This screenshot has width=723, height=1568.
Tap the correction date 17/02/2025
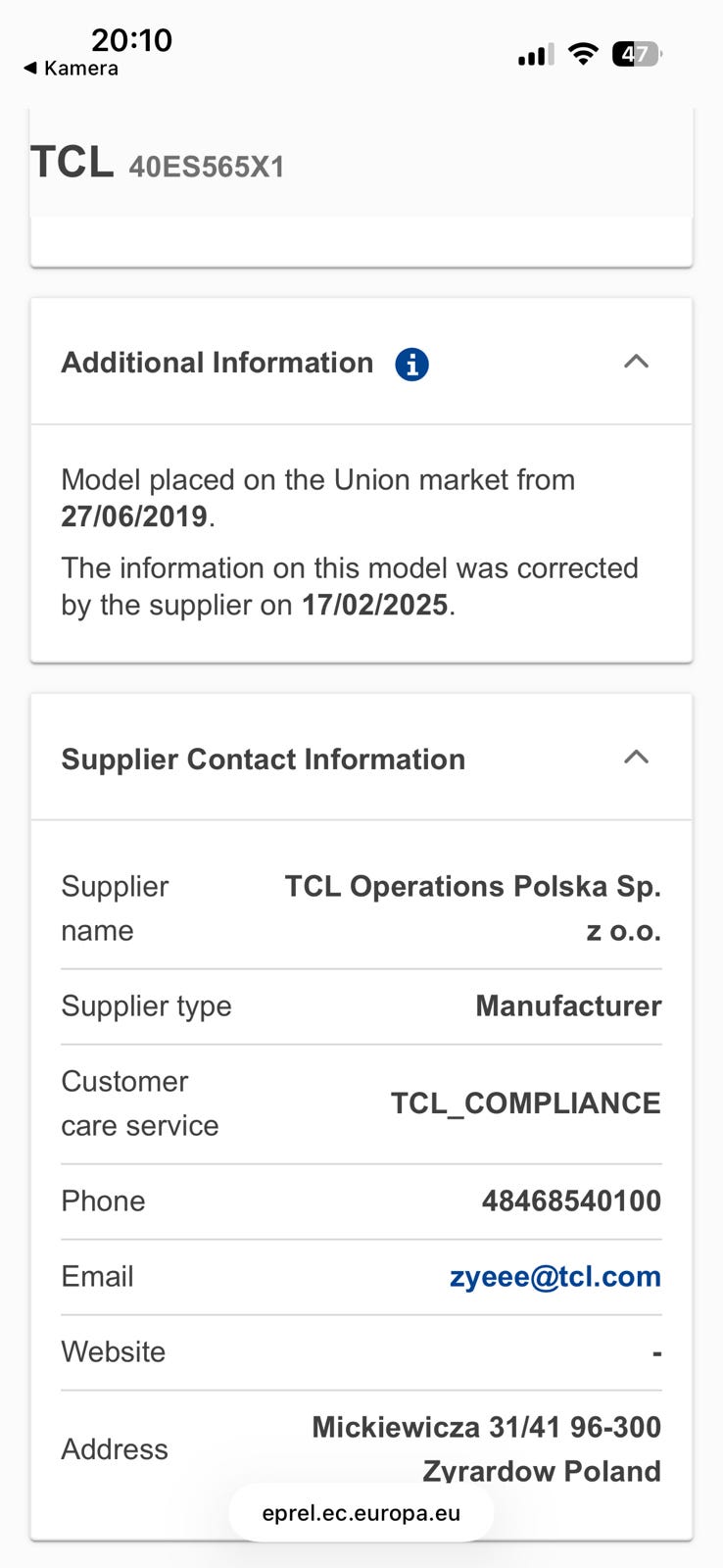[374, 605]
